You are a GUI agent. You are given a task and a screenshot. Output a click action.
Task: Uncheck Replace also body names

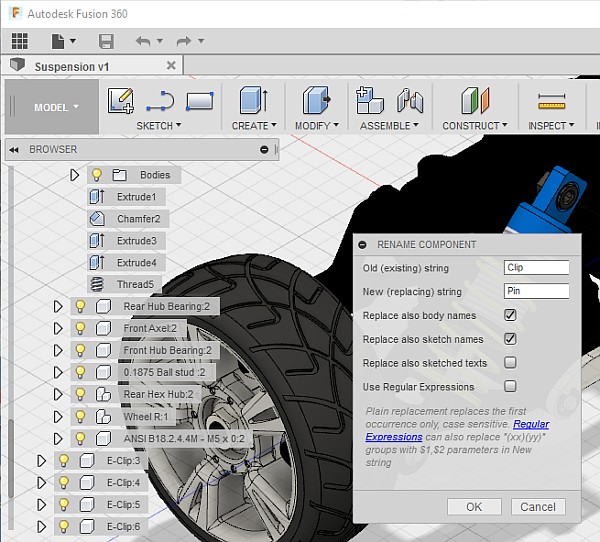(x=510, y=315)
